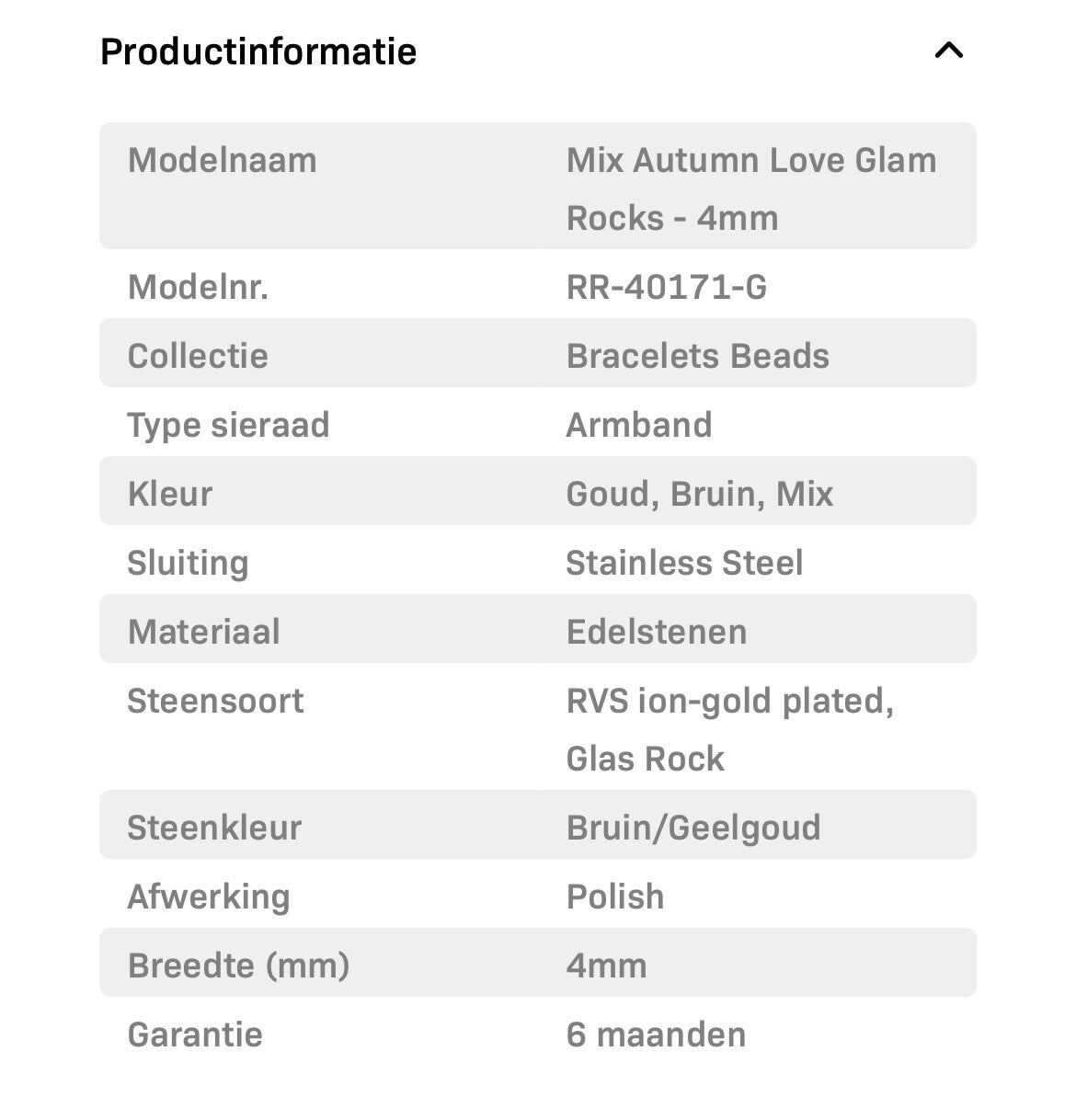The width and height of the screenshot is (1076, 1120).
Task: Select the Collectie row label
Action: pos(198,356)
